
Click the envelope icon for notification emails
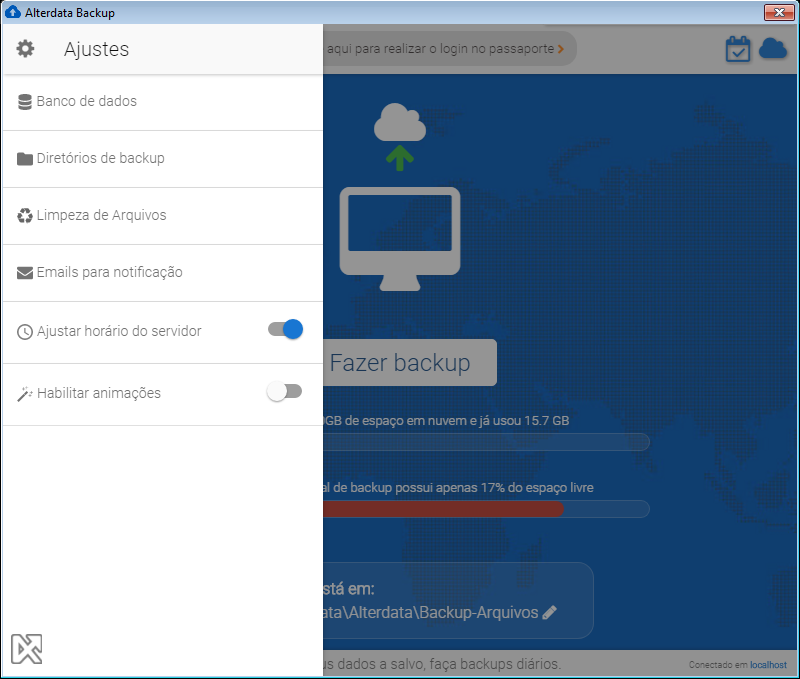click(x=24, y=273)
